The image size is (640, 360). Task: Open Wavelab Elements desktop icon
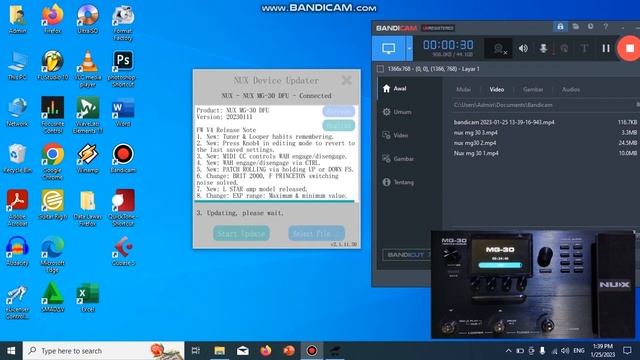click(88, 116)
